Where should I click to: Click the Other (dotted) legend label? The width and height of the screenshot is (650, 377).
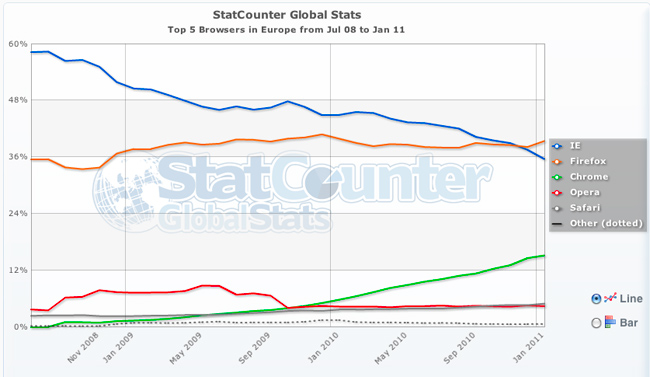click(606, 223)
